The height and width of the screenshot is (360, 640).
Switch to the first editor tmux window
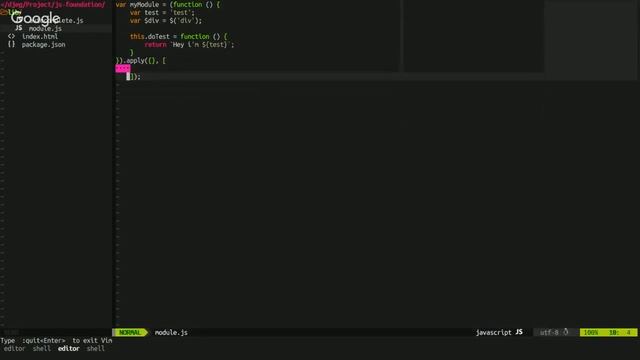click(14, 349)
